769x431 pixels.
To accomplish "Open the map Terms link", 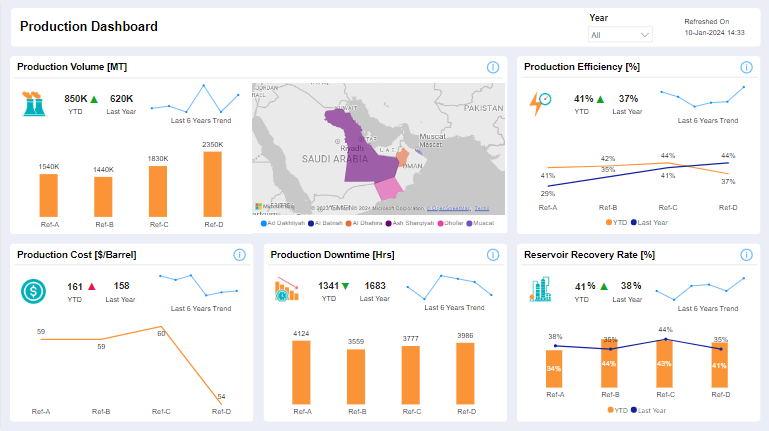I will point(482,207).
